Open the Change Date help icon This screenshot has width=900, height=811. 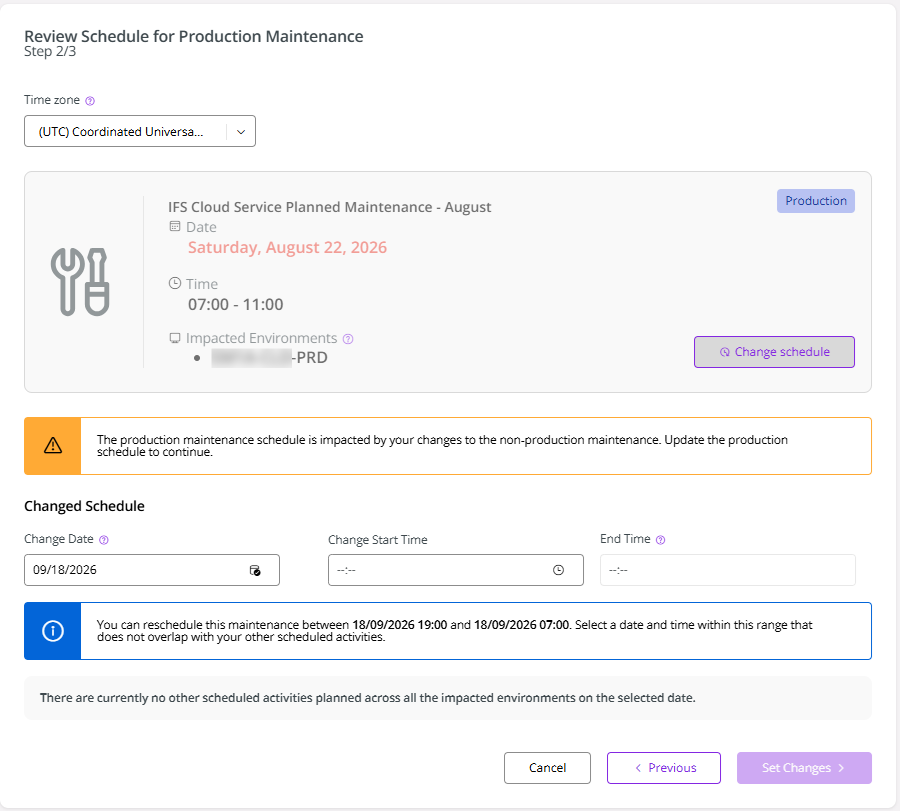click(x=103, y=540)
